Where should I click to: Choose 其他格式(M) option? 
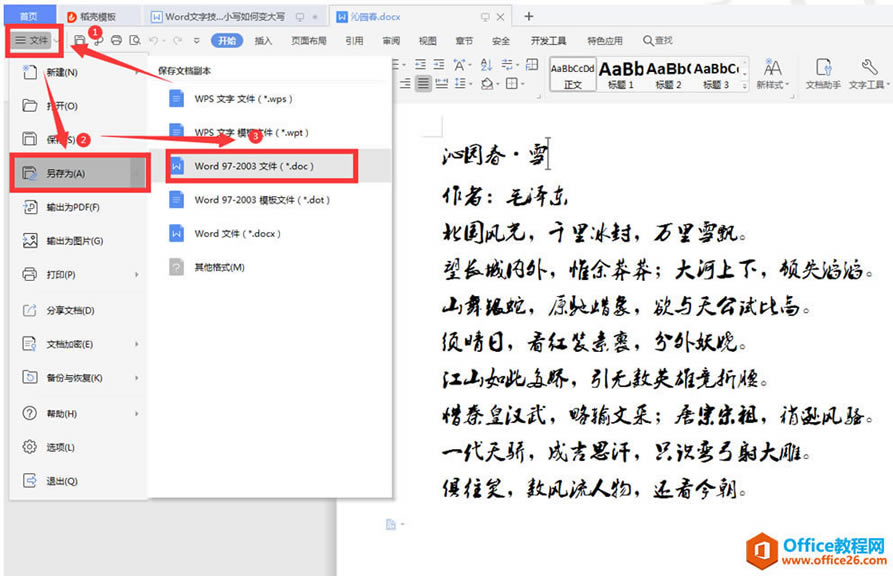tap(271, 267)
